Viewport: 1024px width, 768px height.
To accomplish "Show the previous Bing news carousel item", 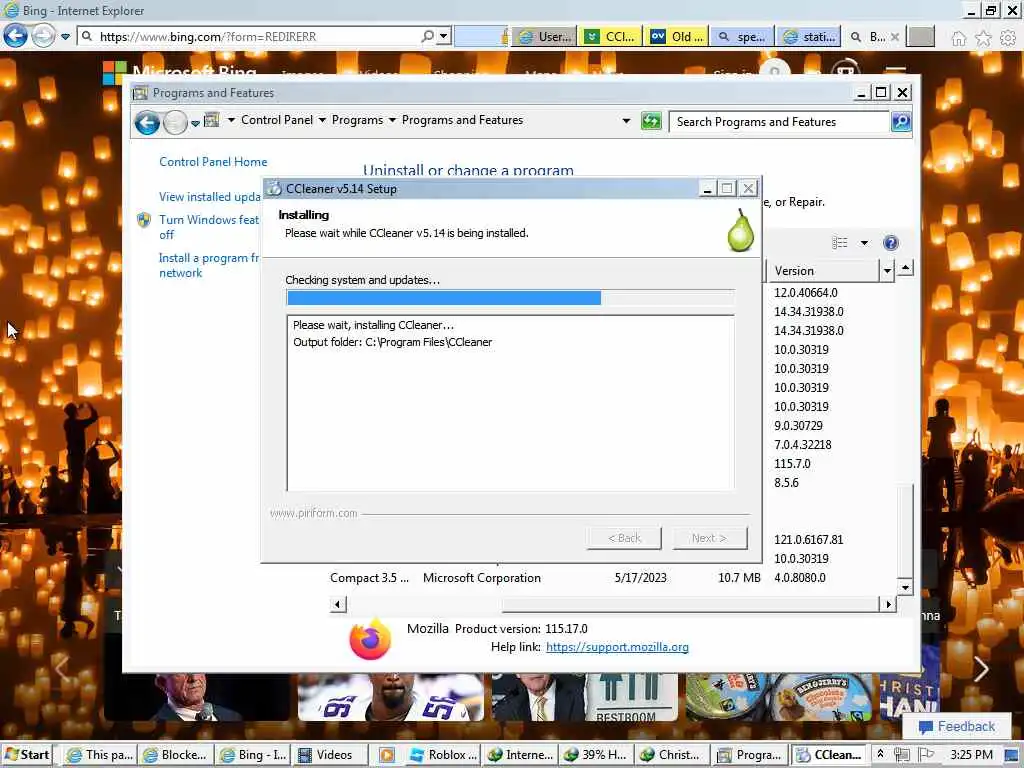I will click(x=61, y=668).
